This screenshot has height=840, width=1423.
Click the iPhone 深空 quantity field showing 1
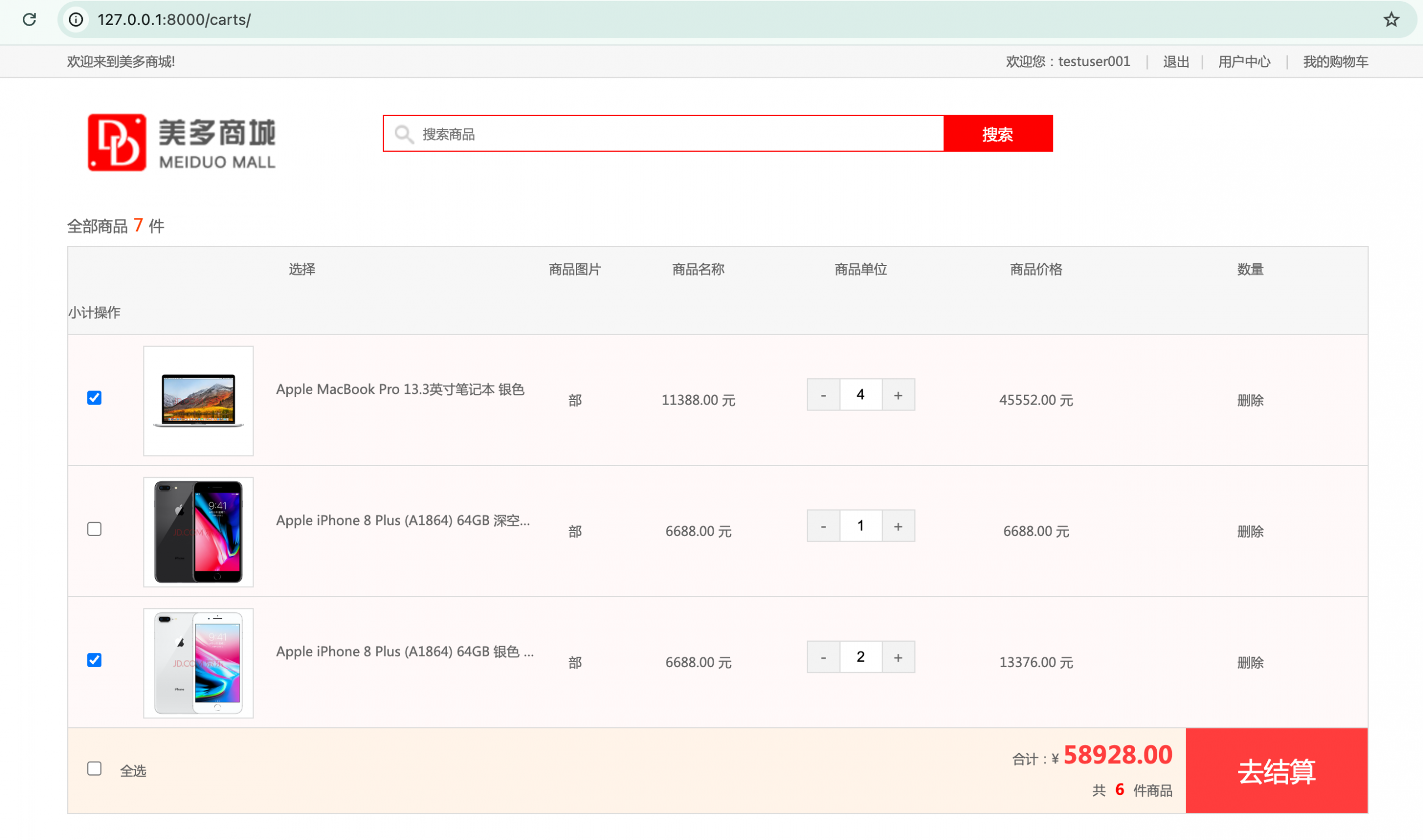[860, 526]
